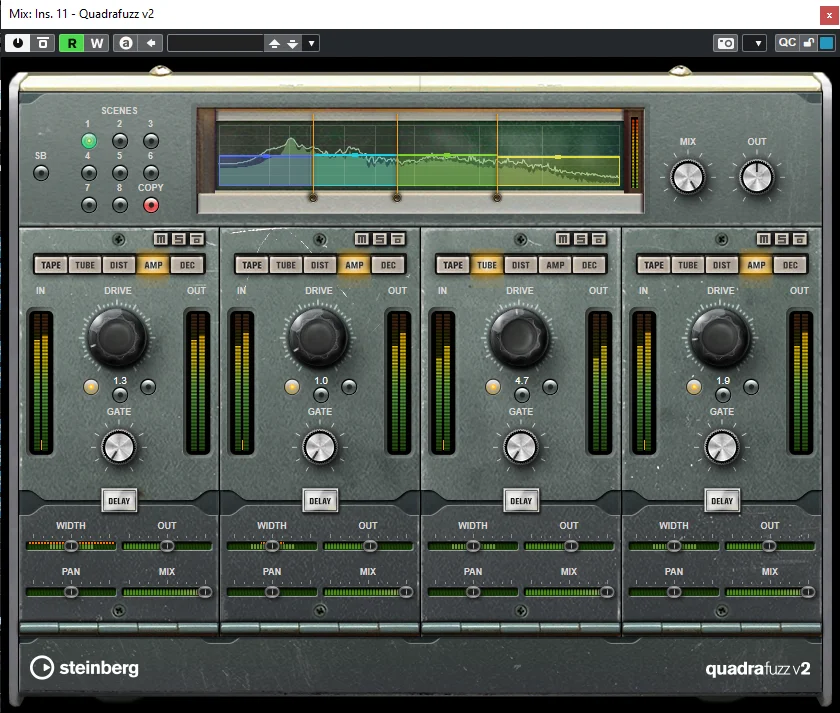Image resolution: width=840 pixels, height=713 pixels.
Task: Click the MIX slider handle on the fourth band
Action: pyautogui.click(x=808, y=592)
